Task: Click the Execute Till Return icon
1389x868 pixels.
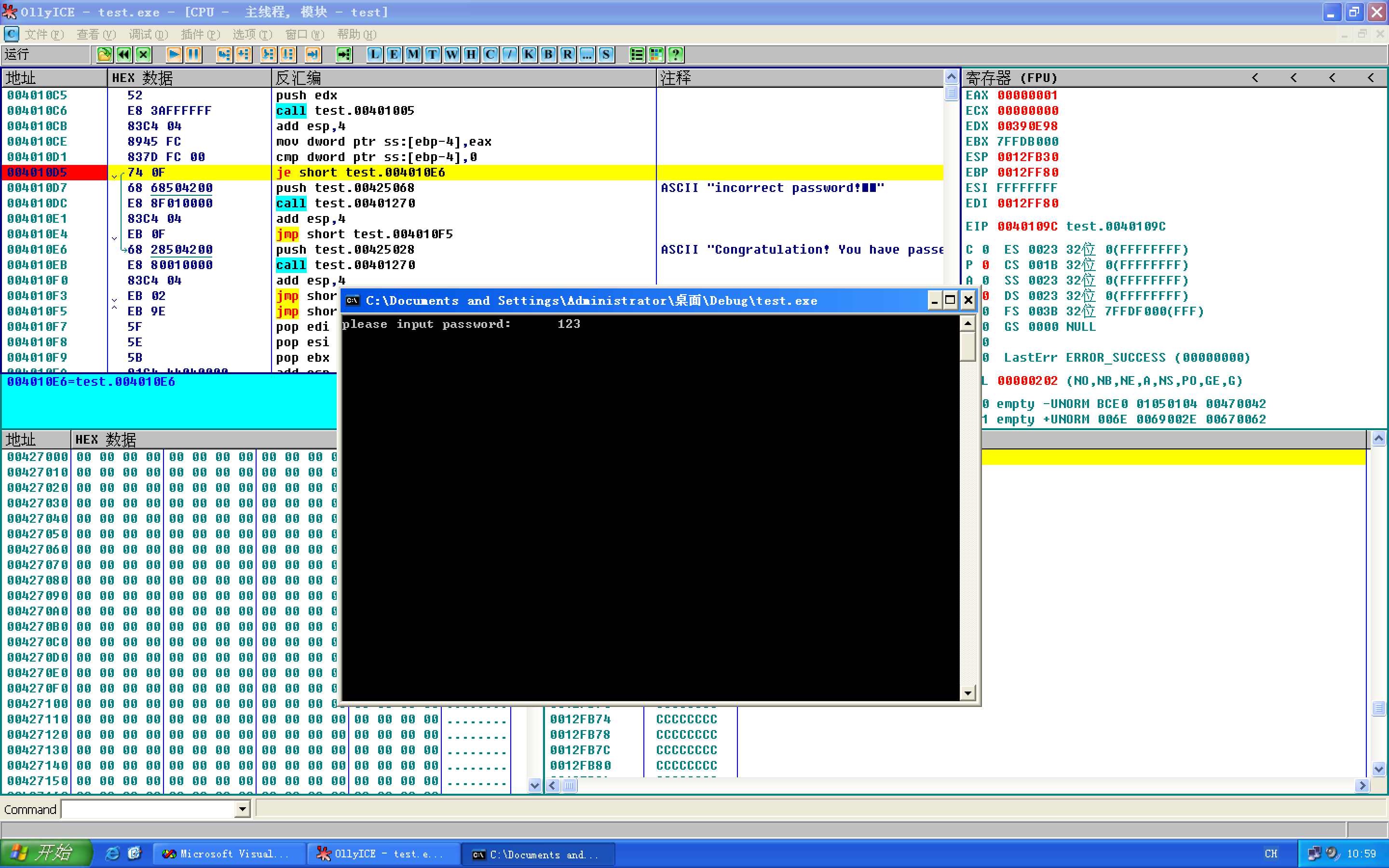Action: (x=312, y=54)
